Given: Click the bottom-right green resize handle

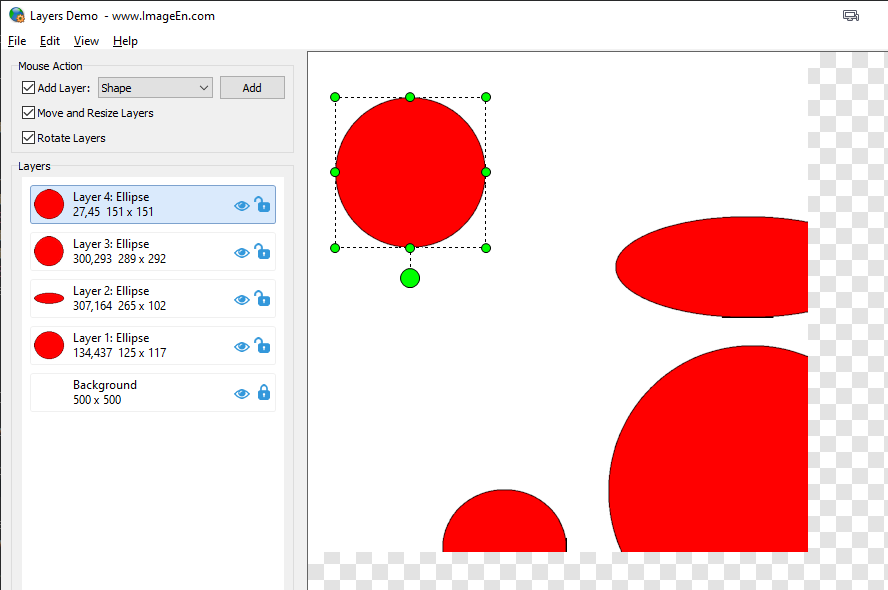Looking at the screenshot, I should pos(486,248).
